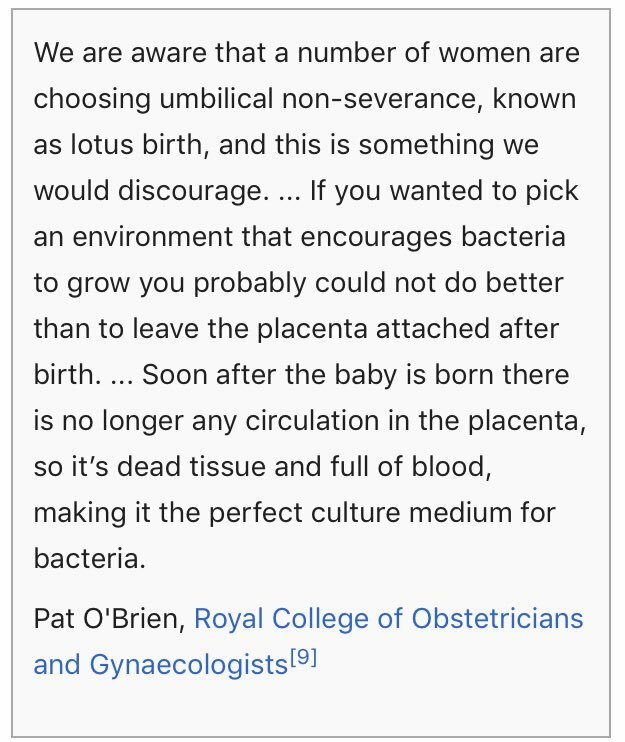Click the phrase 'probably could not do better'
Screen dimensions: 625x742
pos(378,283)
